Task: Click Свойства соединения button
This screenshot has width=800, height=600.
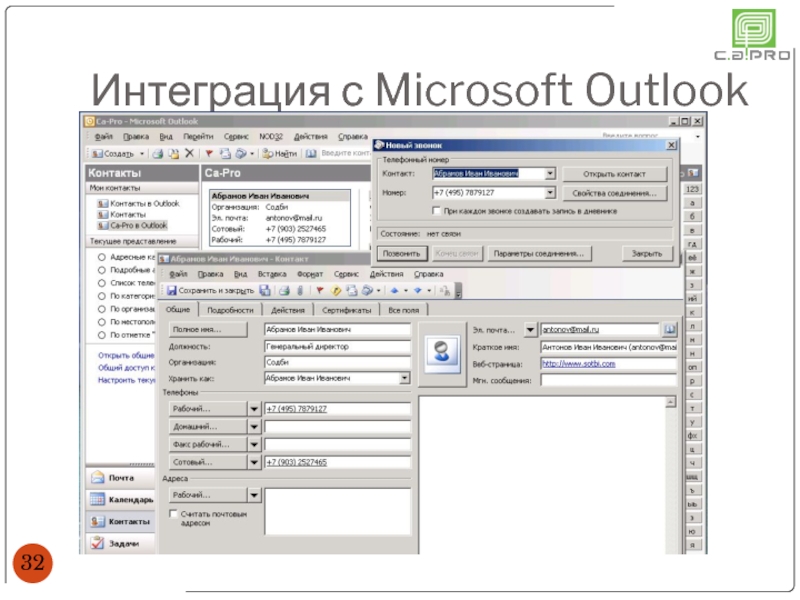Action: click(614, 193)
